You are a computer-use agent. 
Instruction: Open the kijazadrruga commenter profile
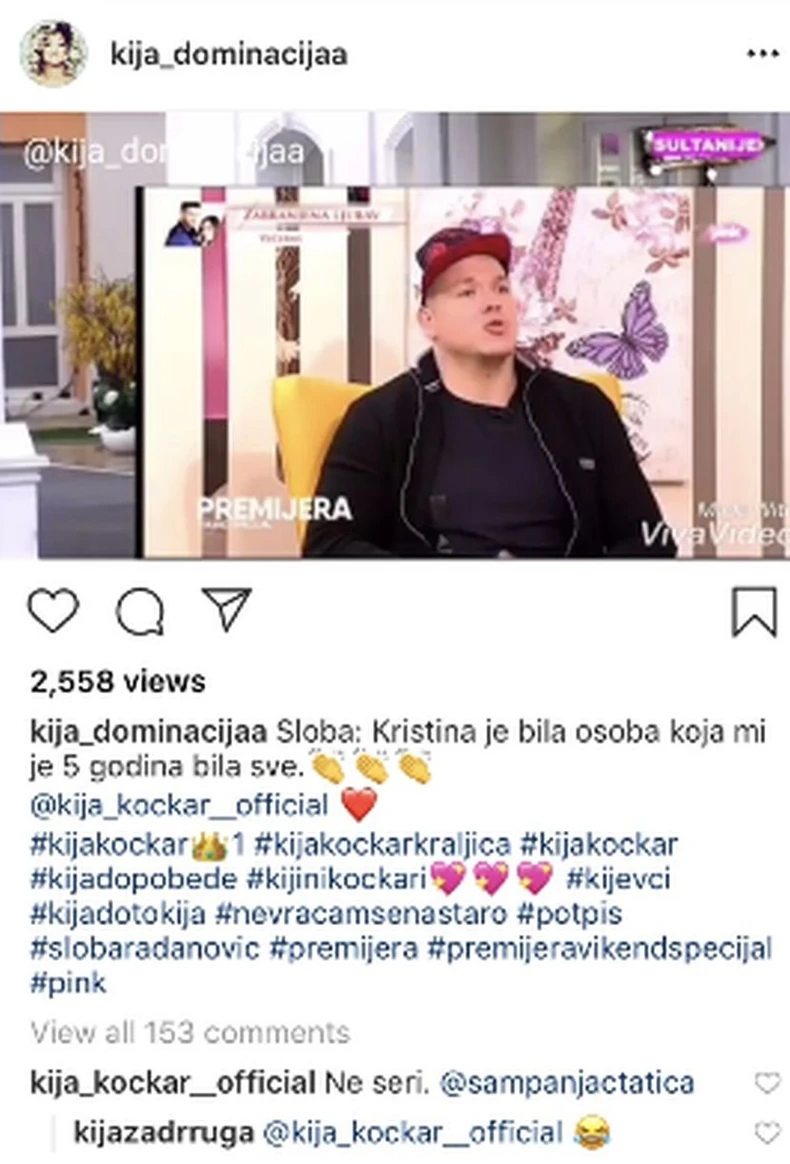(163, 1133)
